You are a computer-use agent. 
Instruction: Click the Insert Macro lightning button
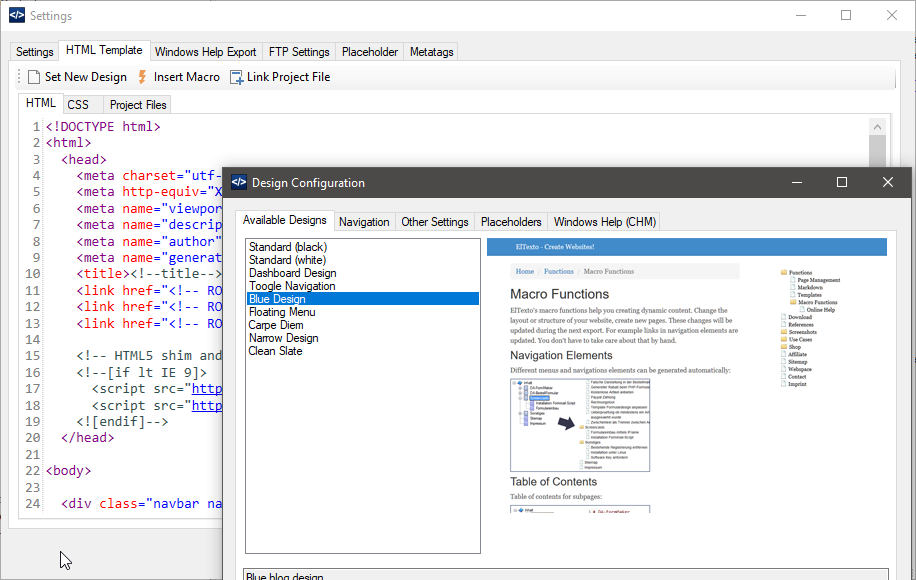(x=179, y=77)
